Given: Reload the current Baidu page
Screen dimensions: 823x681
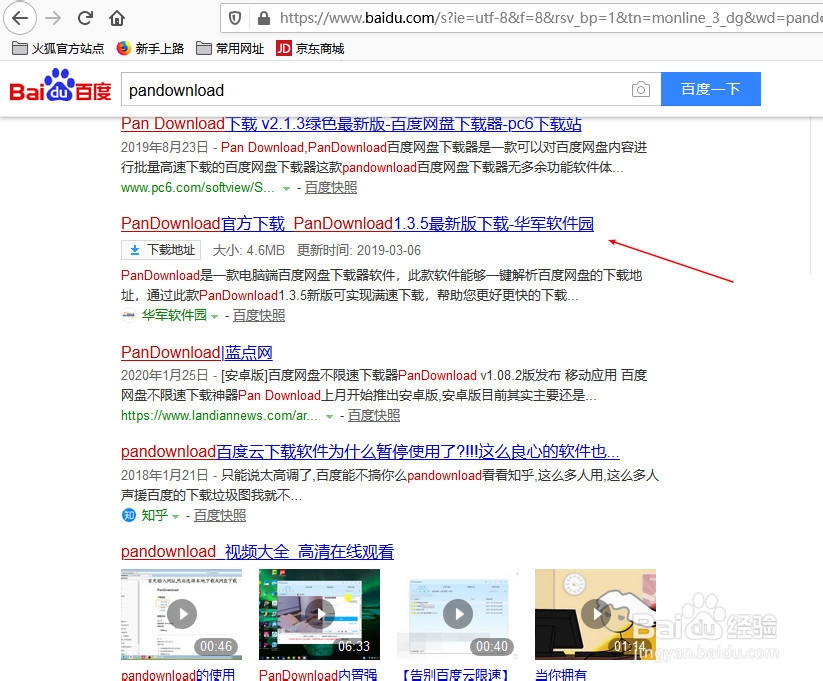Looking at the screenshot, I should [85, 18].
